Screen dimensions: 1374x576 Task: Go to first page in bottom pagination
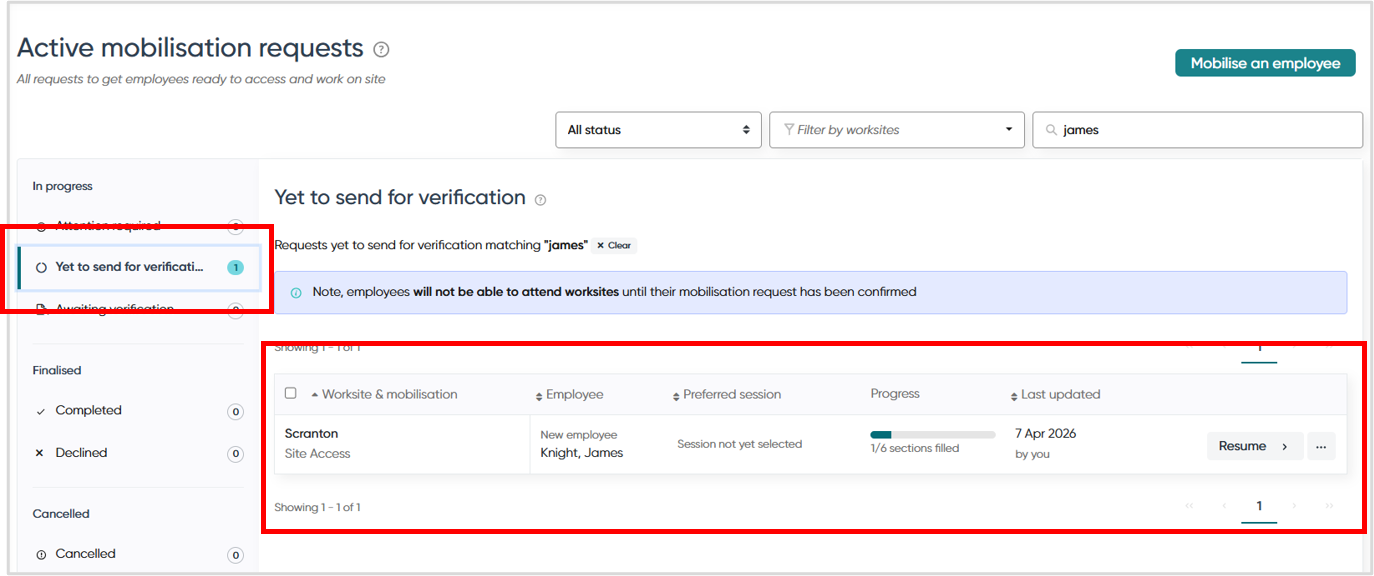(1189, 506)
